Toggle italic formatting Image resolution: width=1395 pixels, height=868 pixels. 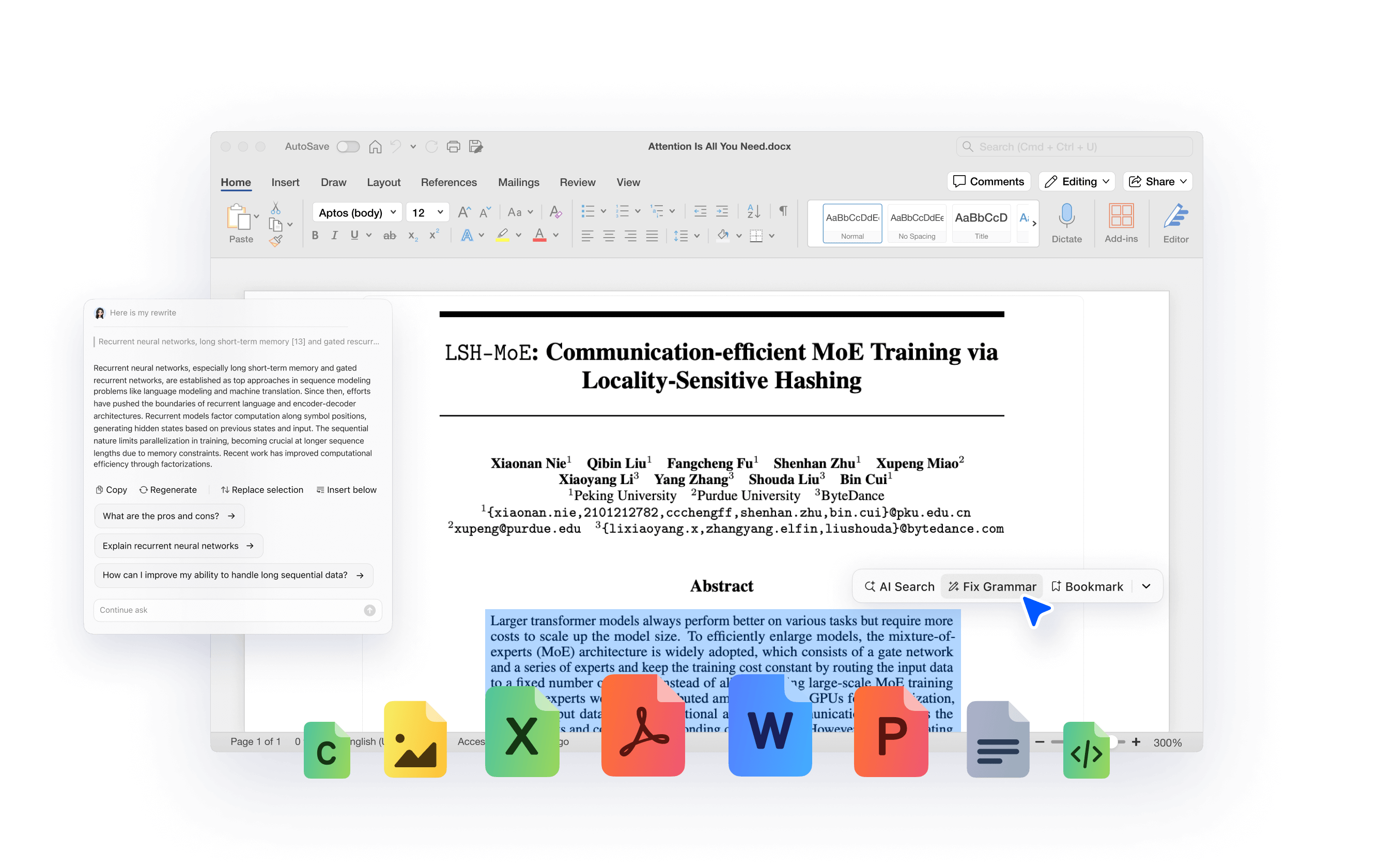(335, 235)
